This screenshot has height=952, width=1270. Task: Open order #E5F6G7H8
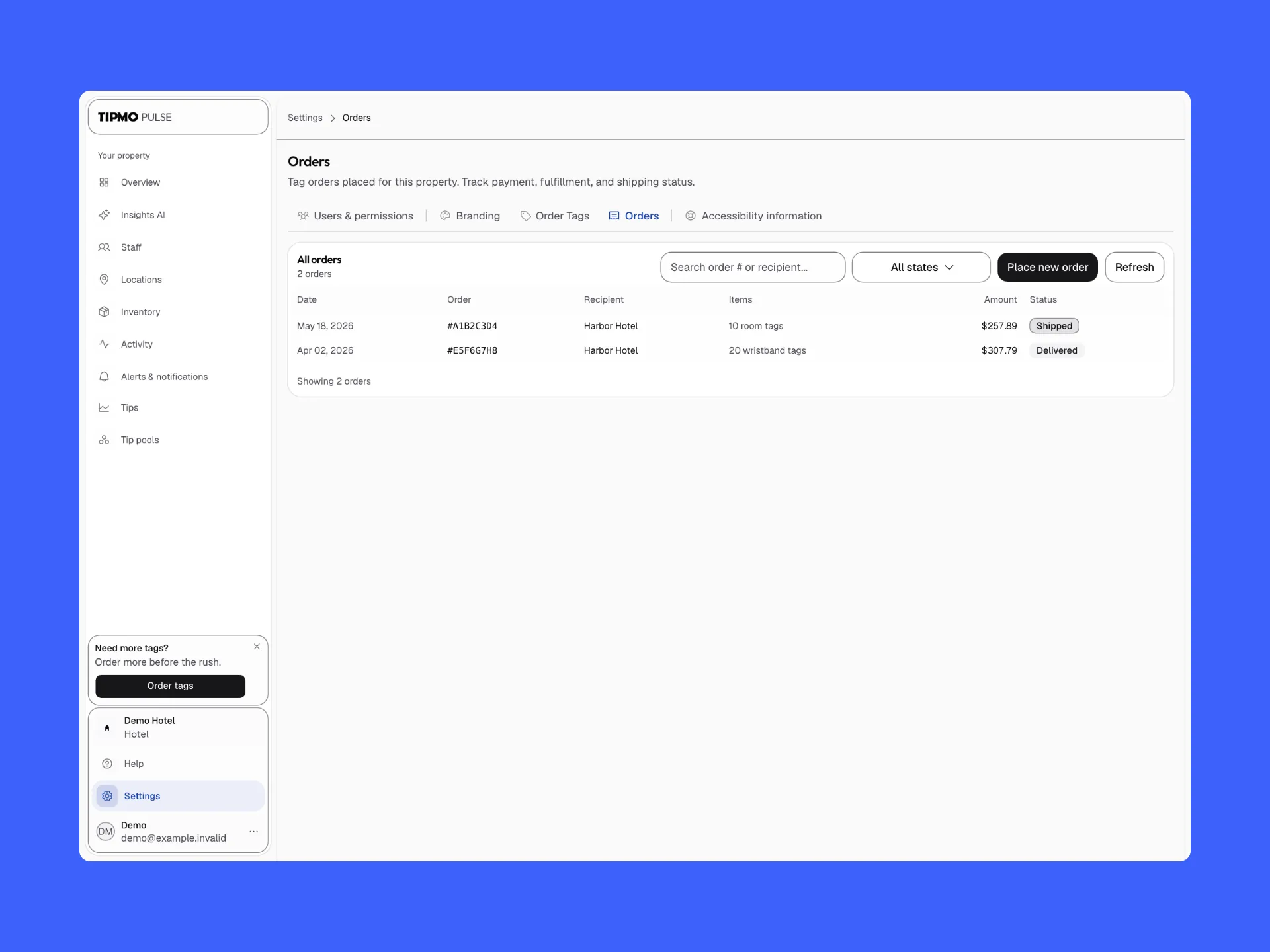click(x=472, y=350)
